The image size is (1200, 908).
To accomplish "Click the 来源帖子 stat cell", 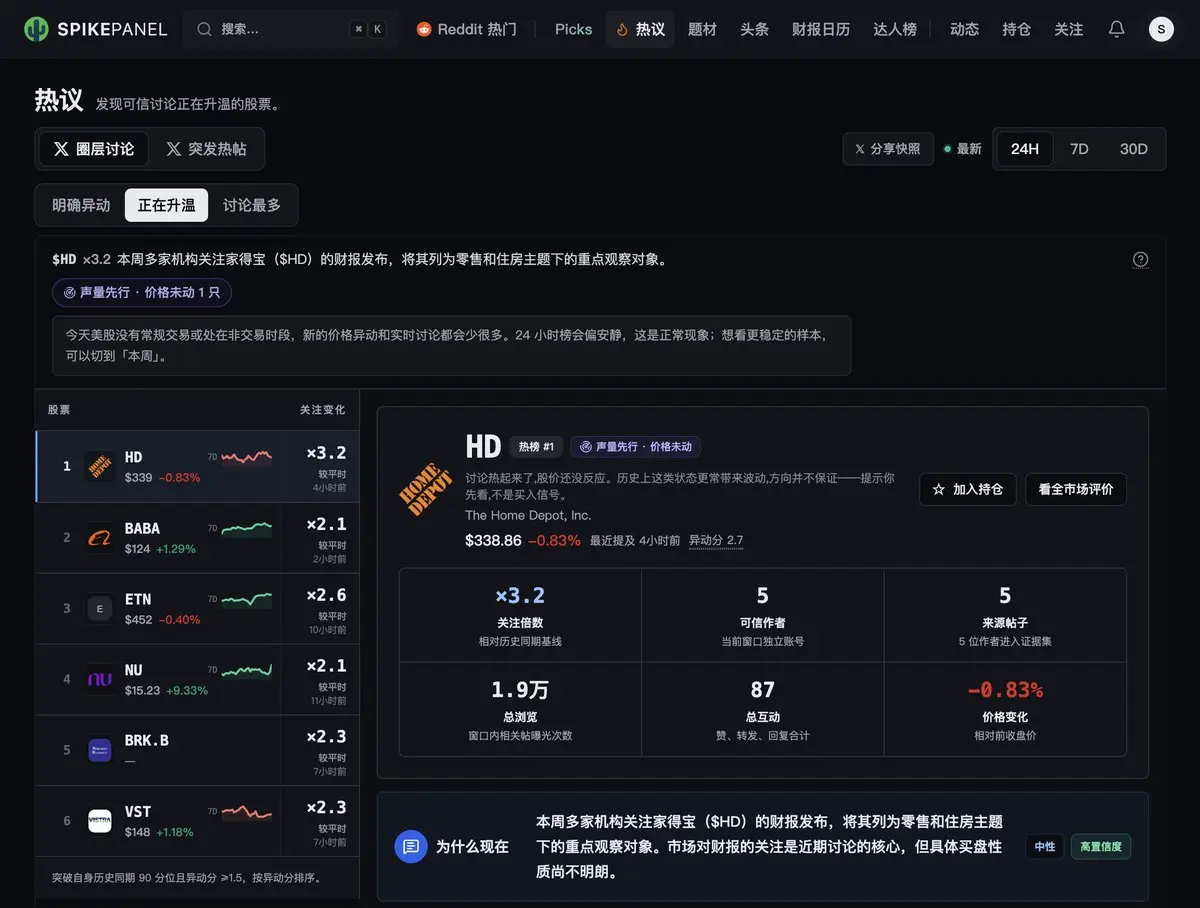I will point(1005,615).
